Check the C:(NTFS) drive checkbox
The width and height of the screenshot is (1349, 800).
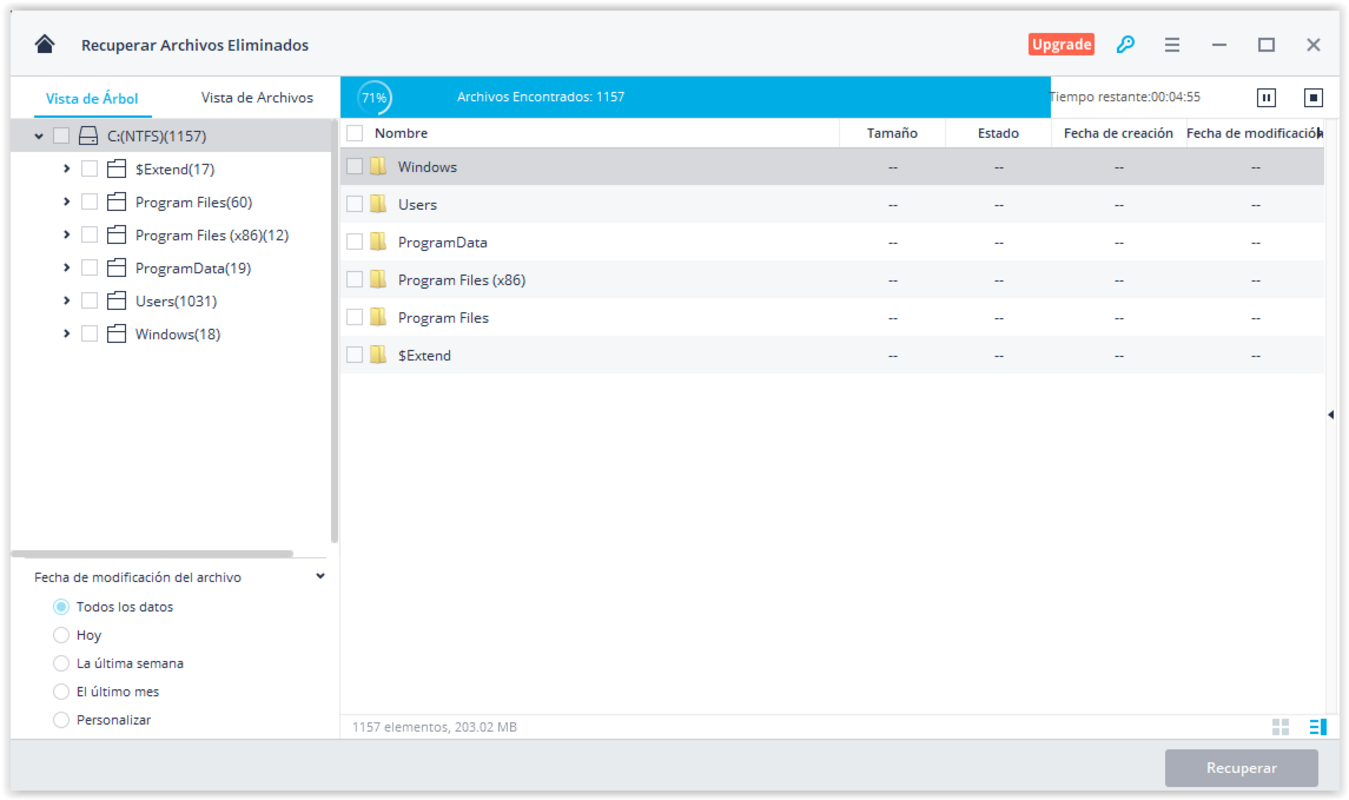pos(61,136)
